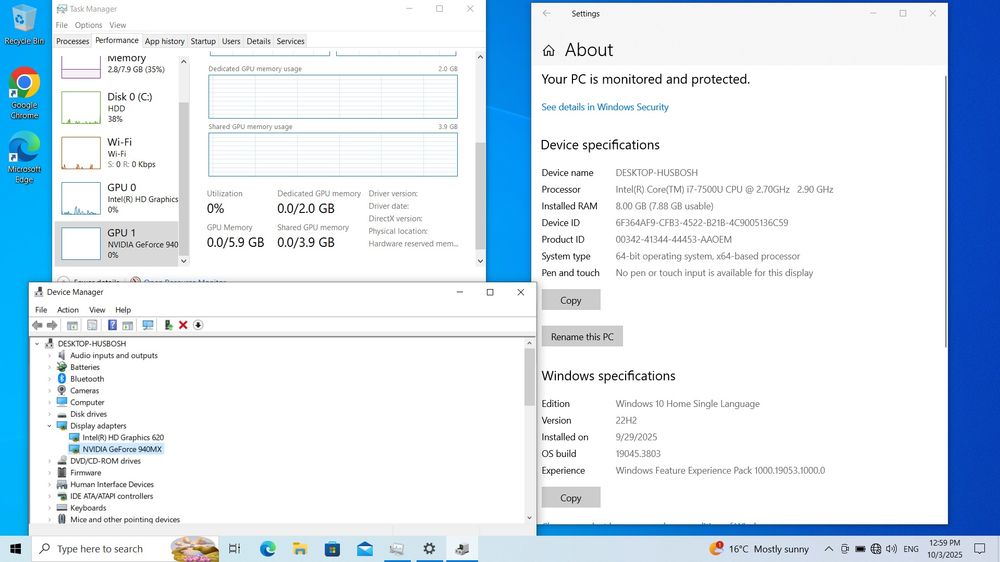Click the blue Help icon in Device Manager toolbar
This screenshot has width=1000, height=562.
[x=112, y=325]
